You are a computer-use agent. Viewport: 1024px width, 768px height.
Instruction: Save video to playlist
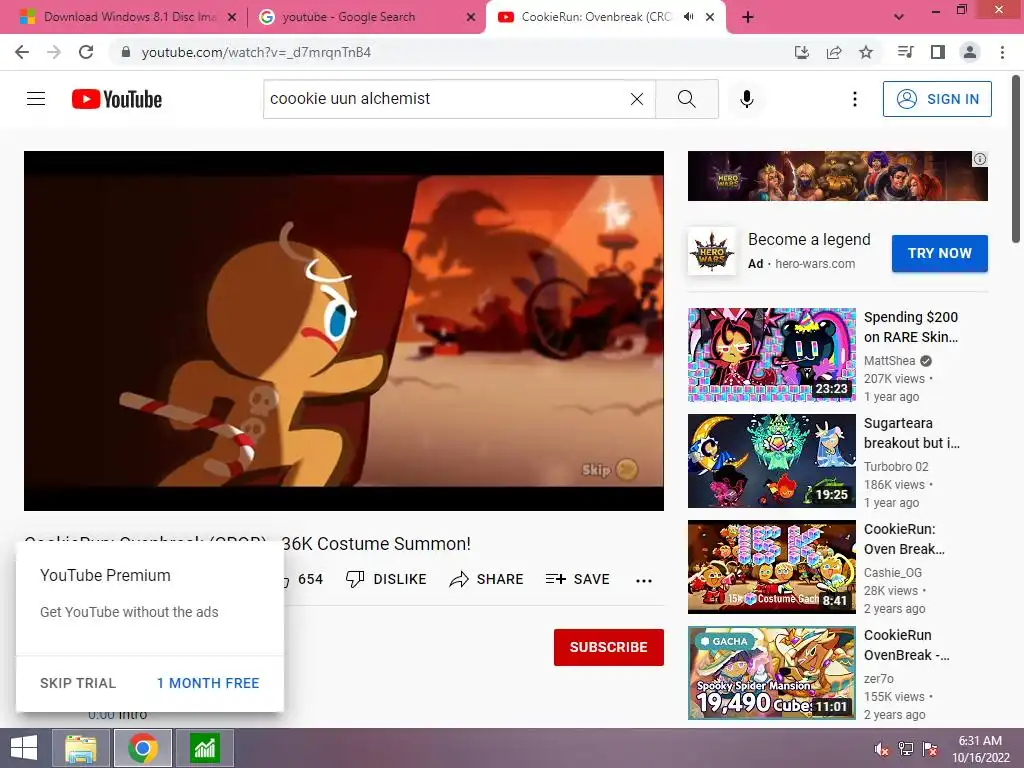coord(578,579)
